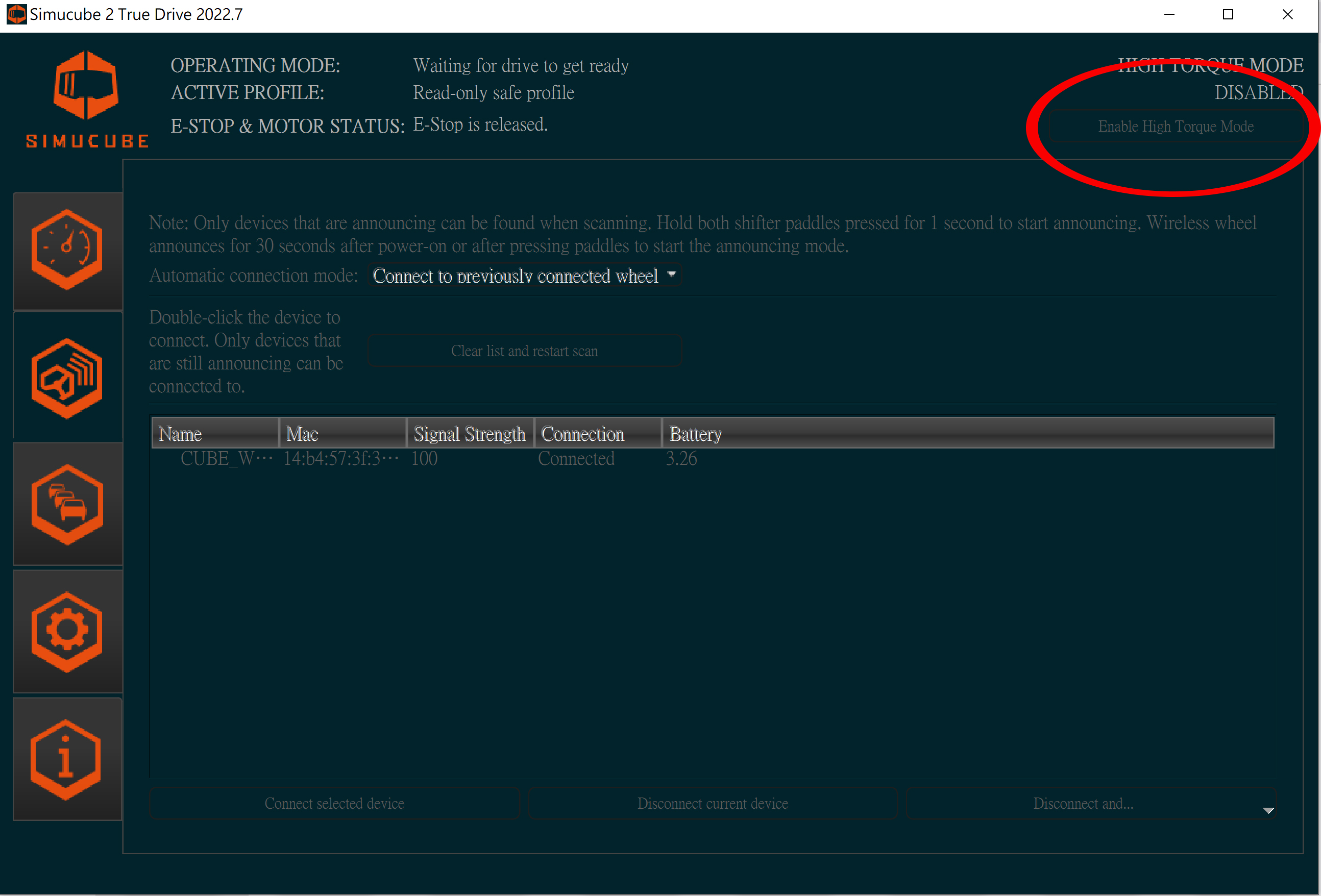The height and width of the screenshot is (896, 1321).
Task: Sort the device list by Signal Strength
Action: [470, 434]
